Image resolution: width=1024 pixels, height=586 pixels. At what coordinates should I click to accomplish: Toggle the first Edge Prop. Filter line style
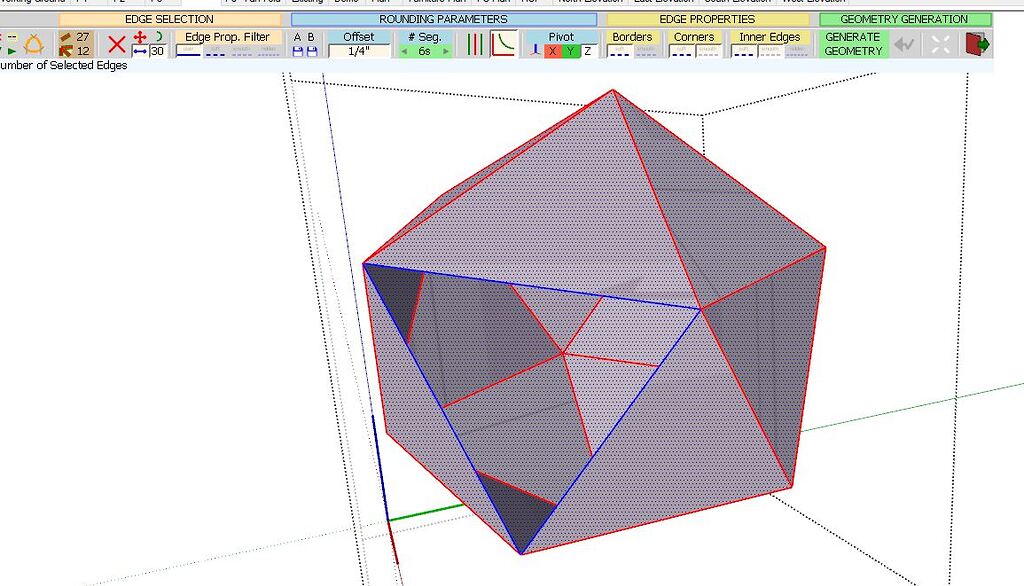point(188,50)
